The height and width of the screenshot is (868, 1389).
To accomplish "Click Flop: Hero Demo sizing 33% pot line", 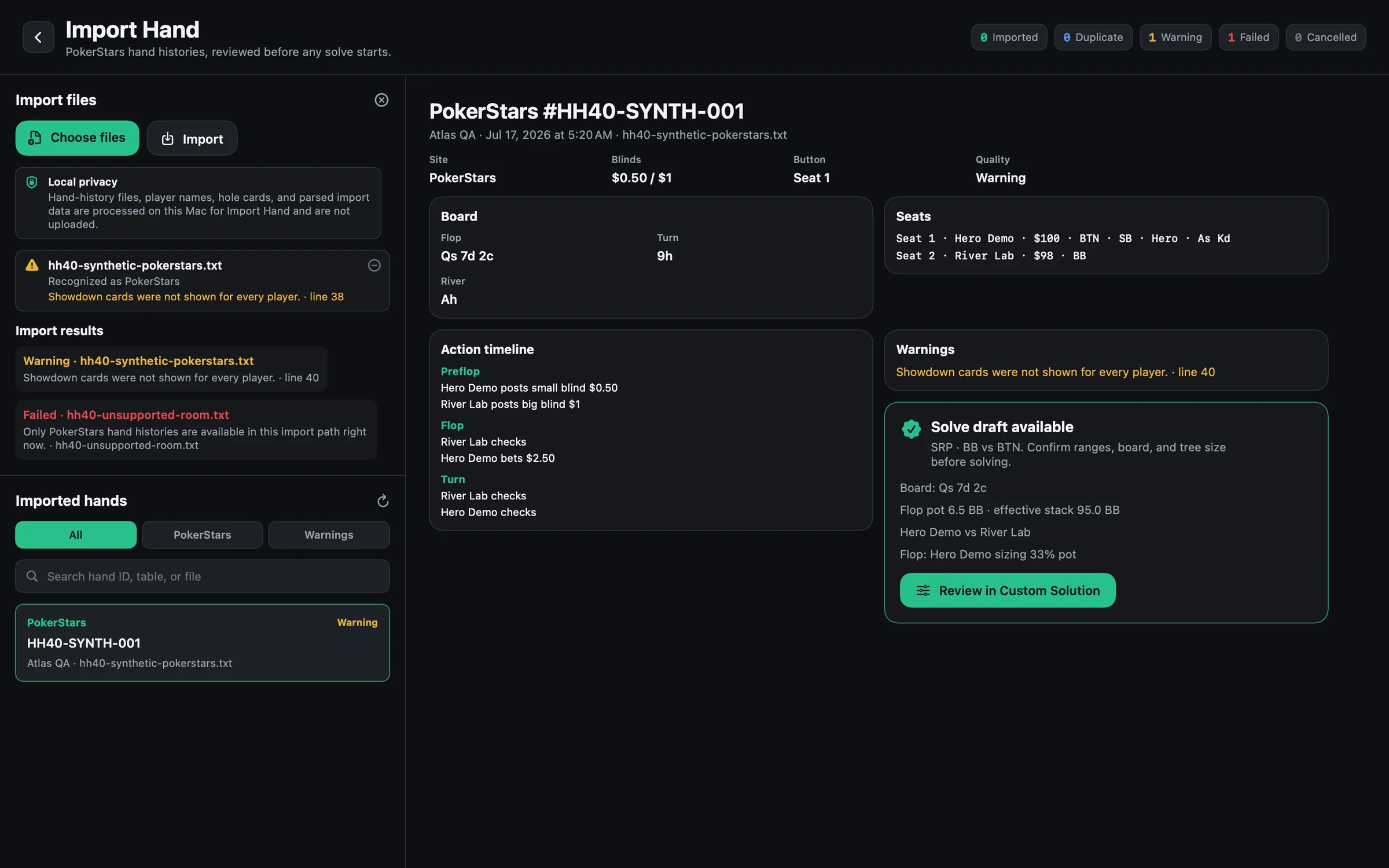I will pos(987,554).
